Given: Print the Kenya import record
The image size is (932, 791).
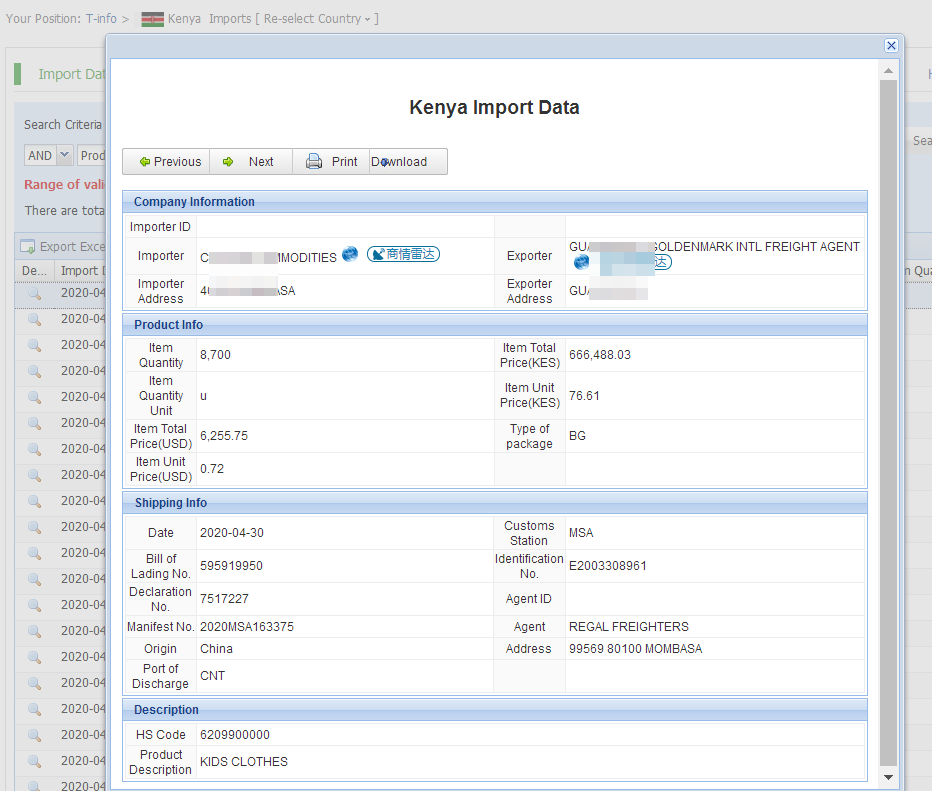Looking at the screenshot, I should (x=332, y=162).
